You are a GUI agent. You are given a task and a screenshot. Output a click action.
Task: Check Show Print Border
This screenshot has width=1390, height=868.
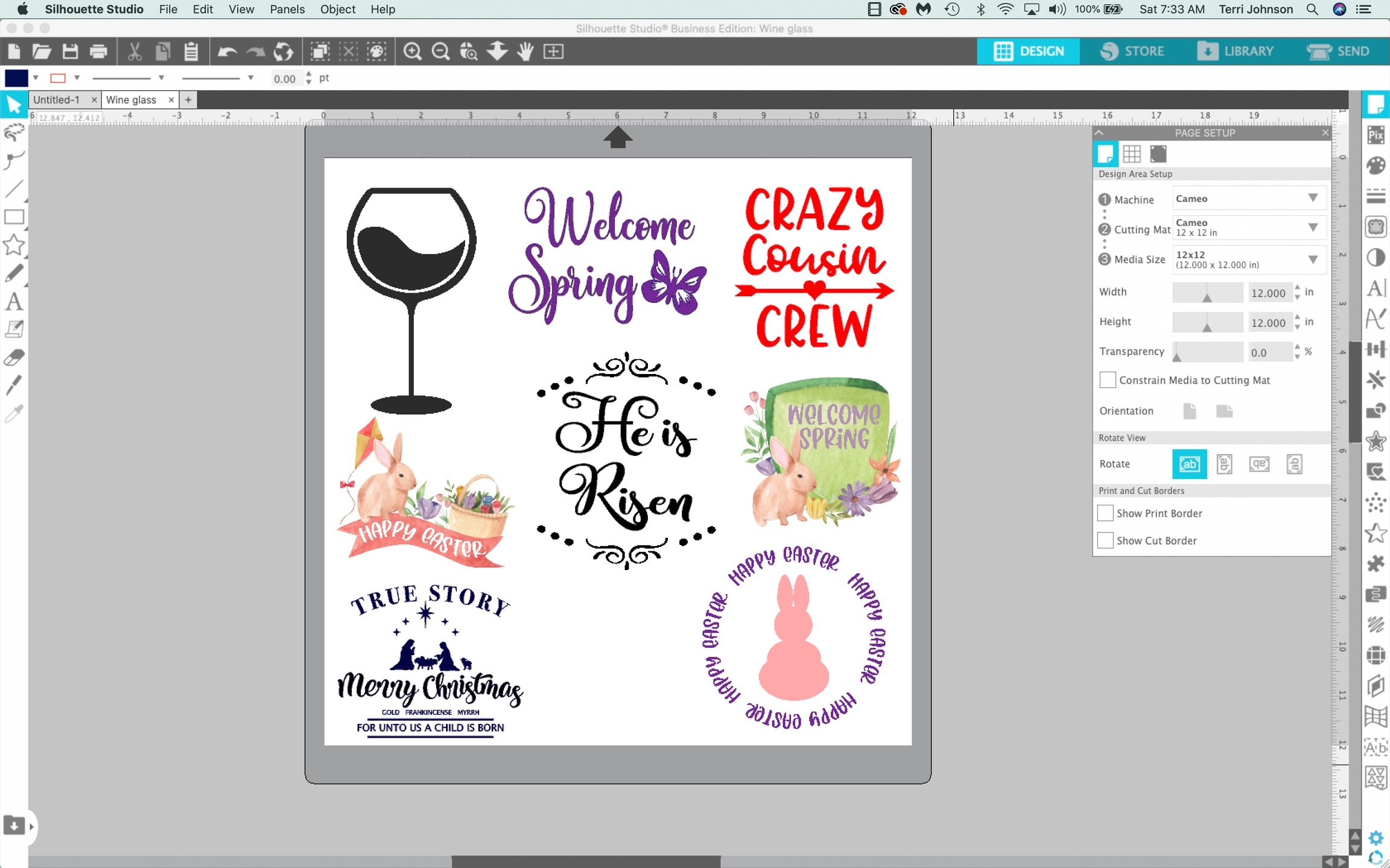click(1105, 513)
